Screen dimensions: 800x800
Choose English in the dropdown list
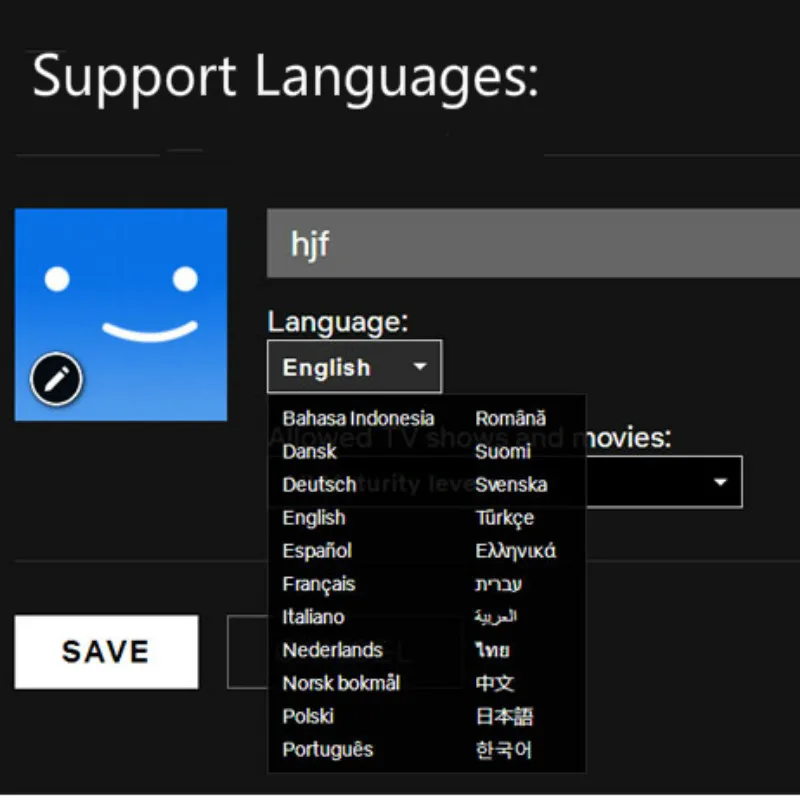314,518
